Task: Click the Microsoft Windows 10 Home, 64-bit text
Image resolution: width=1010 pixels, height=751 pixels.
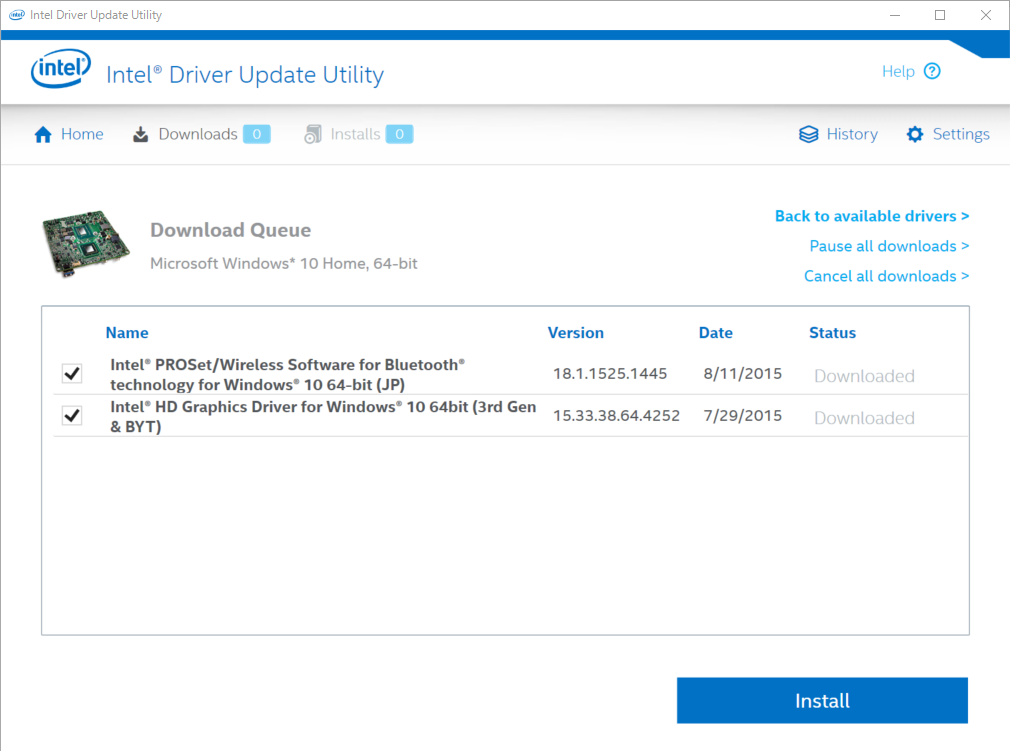Action: click(x=283, y=263)
